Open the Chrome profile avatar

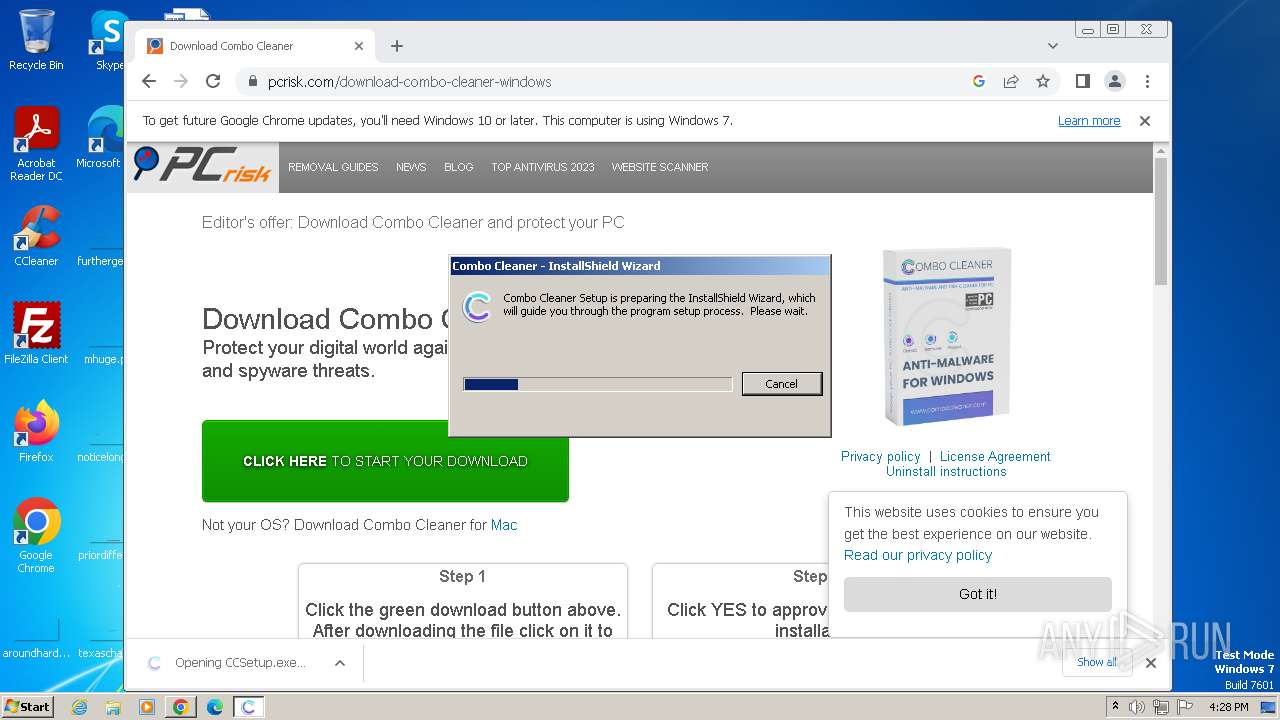pos(1115,81)
